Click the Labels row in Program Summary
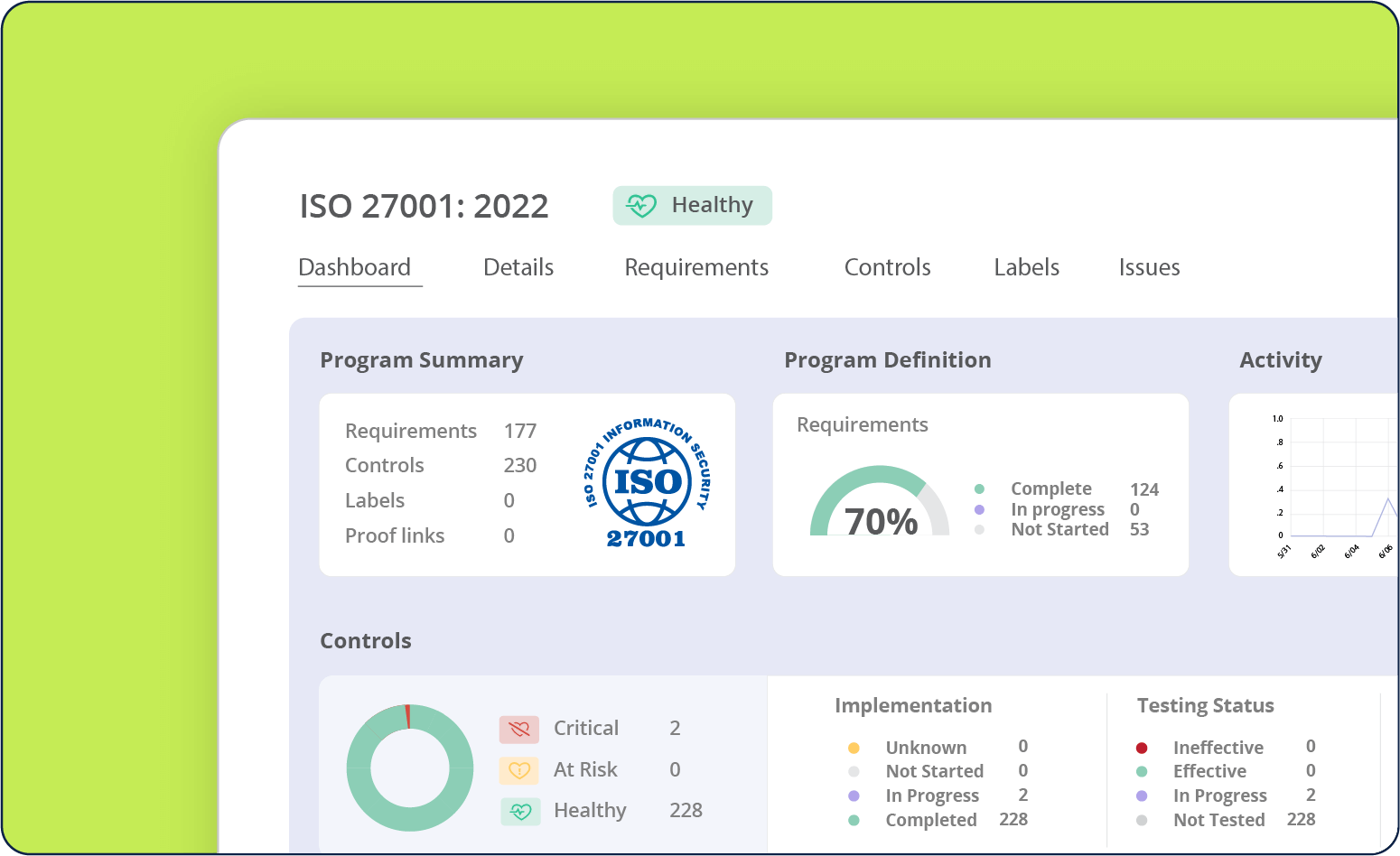The height and width of the screenshot is (856, 1400). [x=430, y=500]
